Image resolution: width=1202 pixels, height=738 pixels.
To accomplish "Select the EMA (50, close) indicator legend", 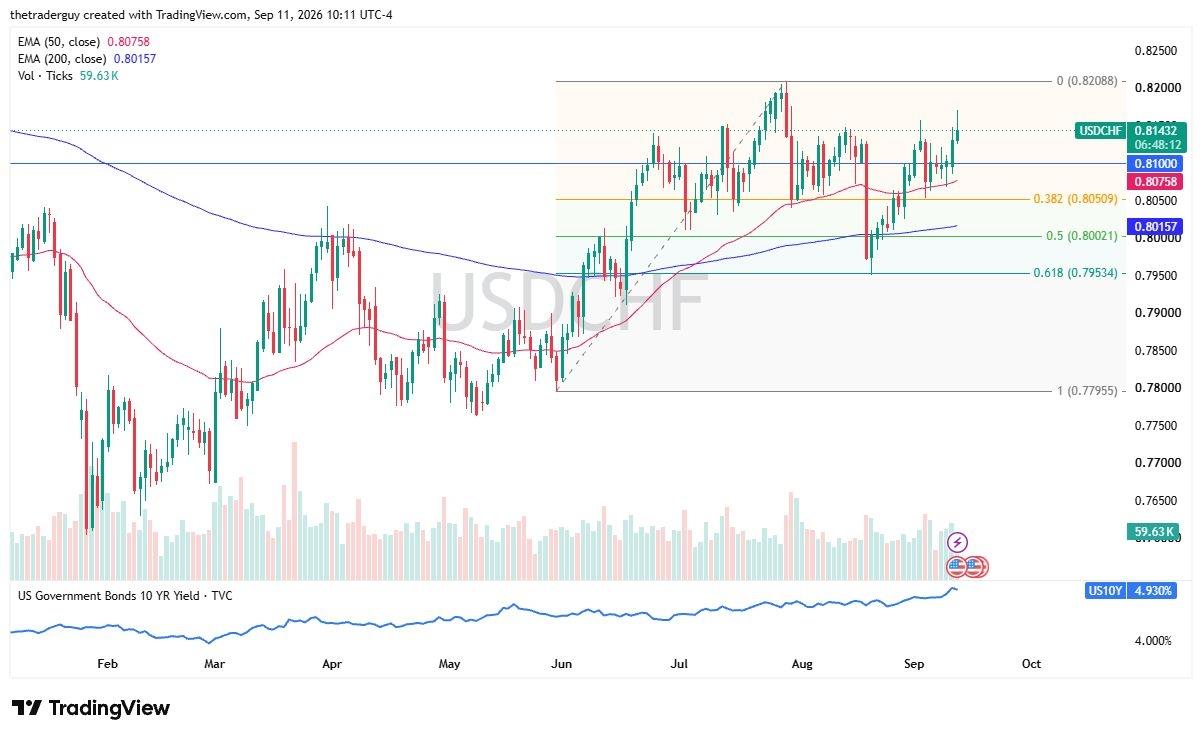I will point(86,42).
